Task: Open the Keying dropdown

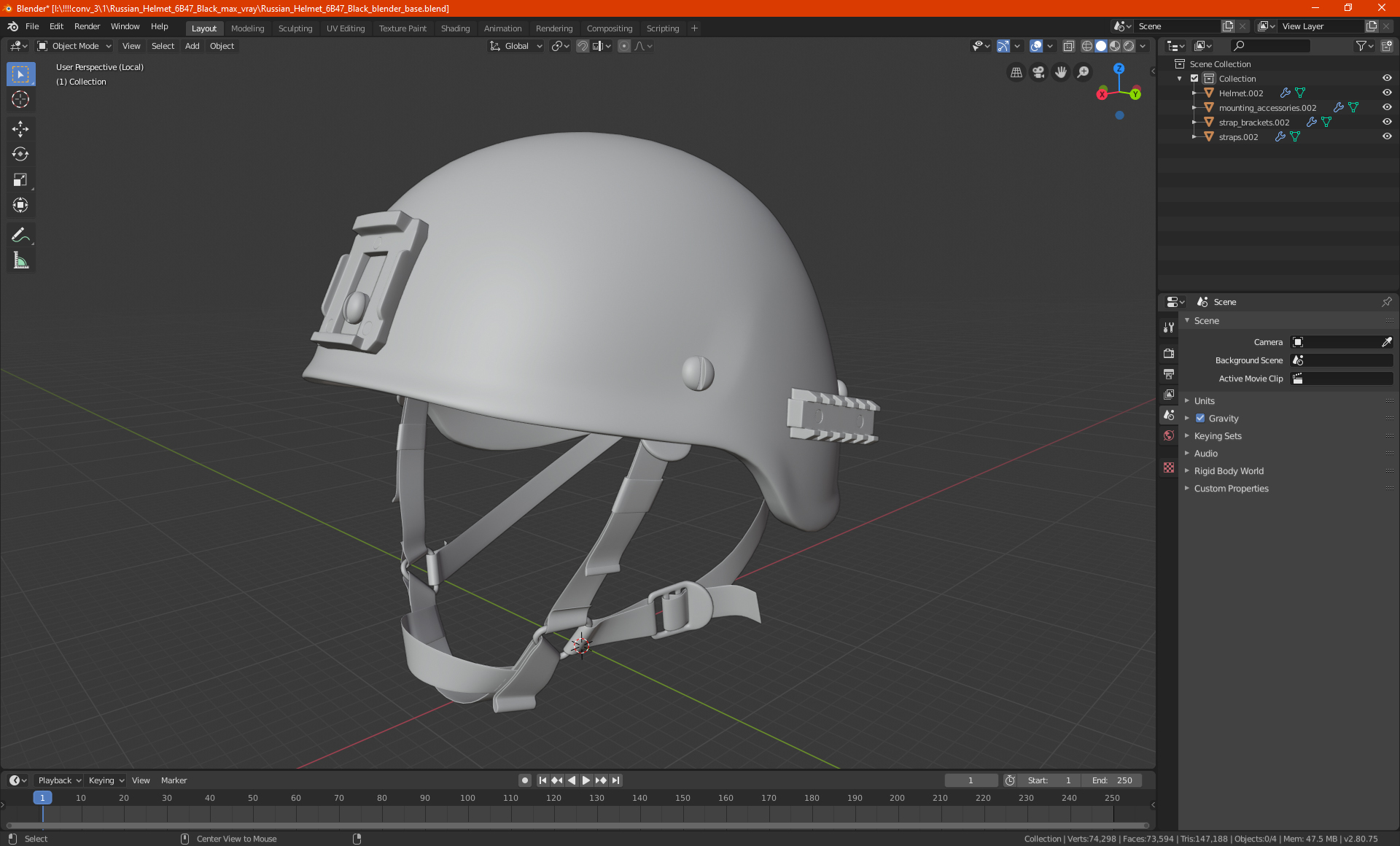Action: [106, 780]
